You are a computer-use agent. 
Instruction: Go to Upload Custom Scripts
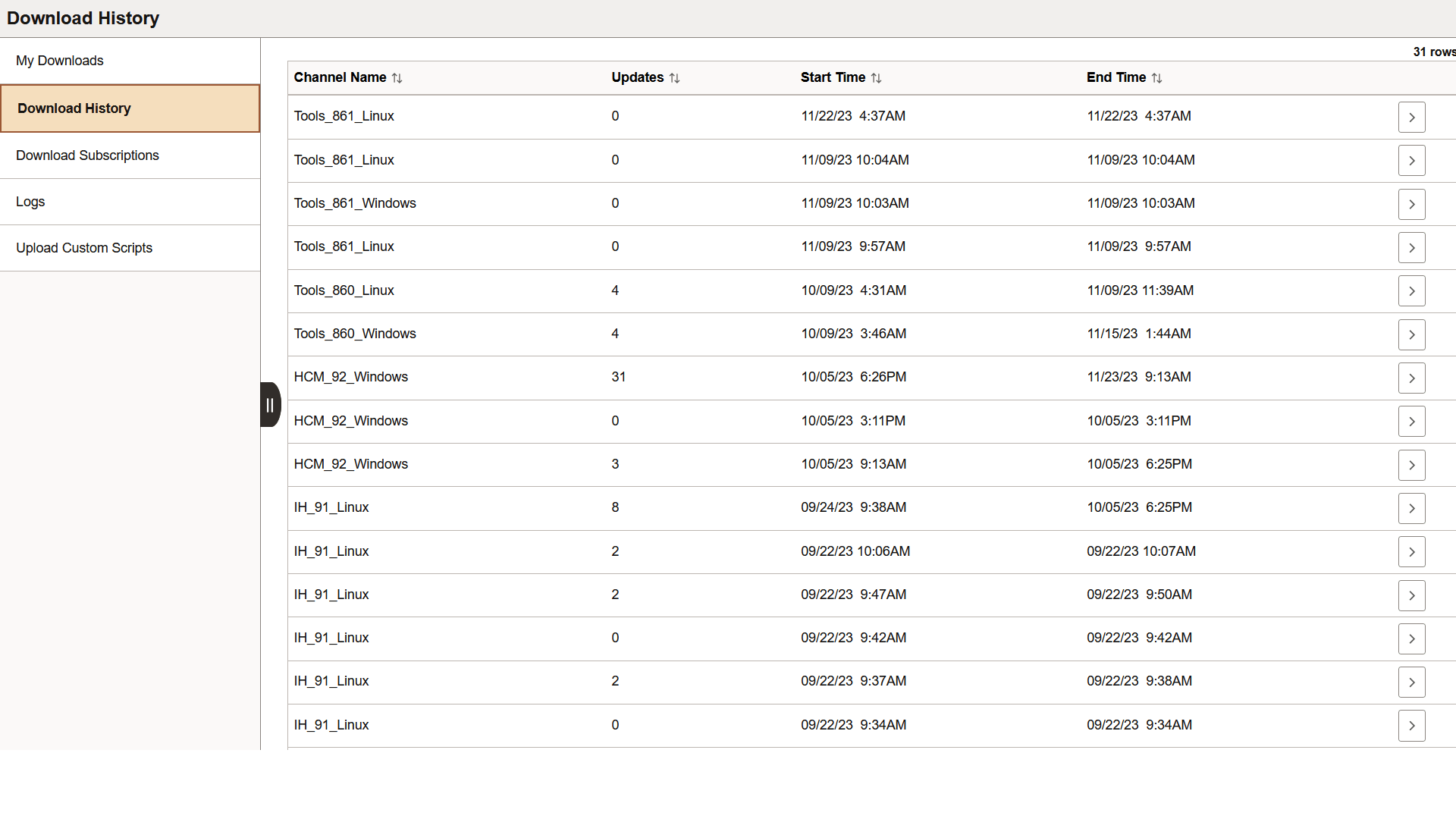coord(83,248)
